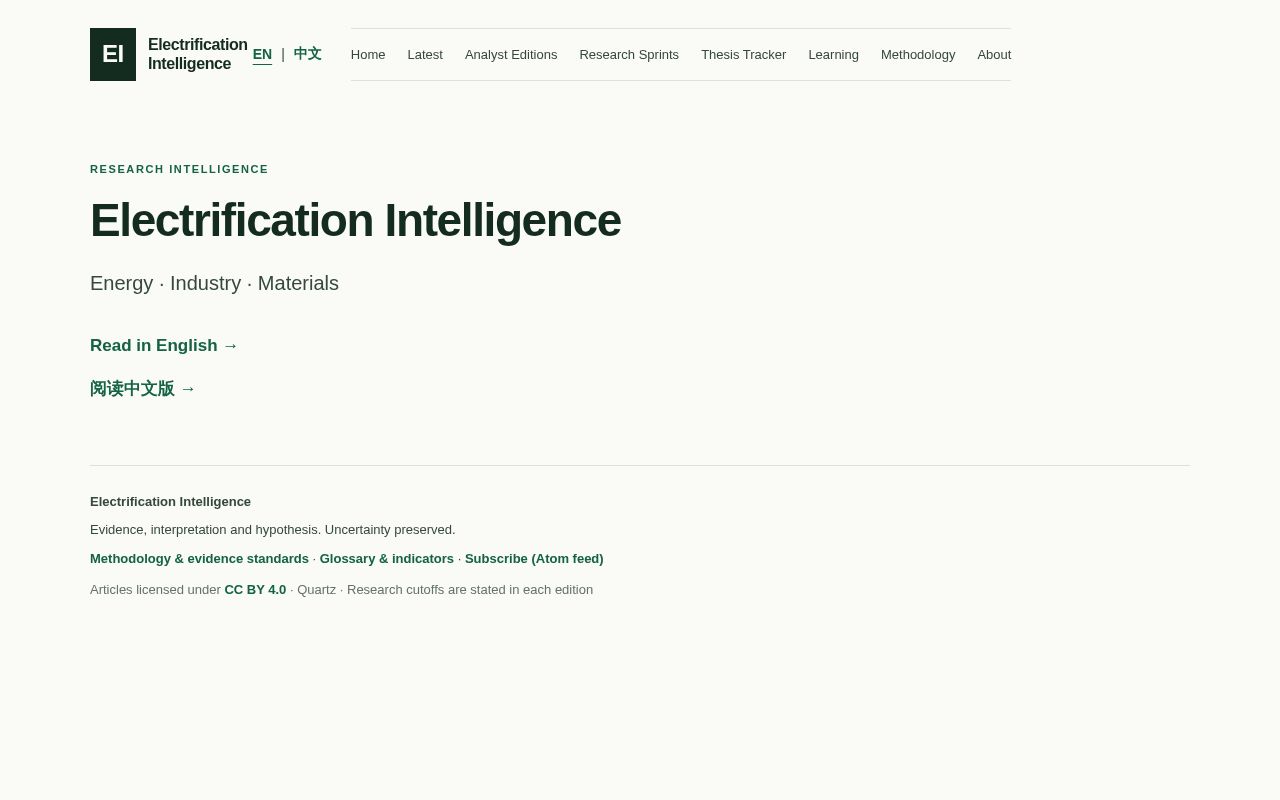Click the 'Evidence, interpretation and hypothesis' footer text
This screenshot has height=800, width=1280.
[x=273, y=530]
